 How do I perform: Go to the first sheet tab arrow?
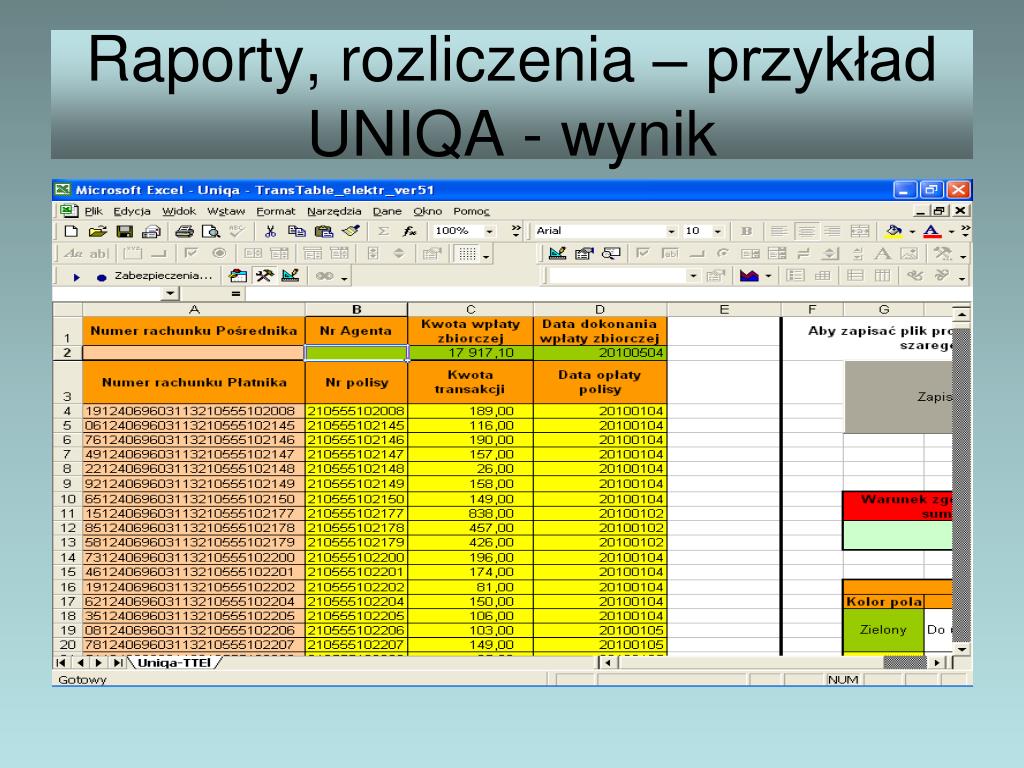click(x=61, y=663)
